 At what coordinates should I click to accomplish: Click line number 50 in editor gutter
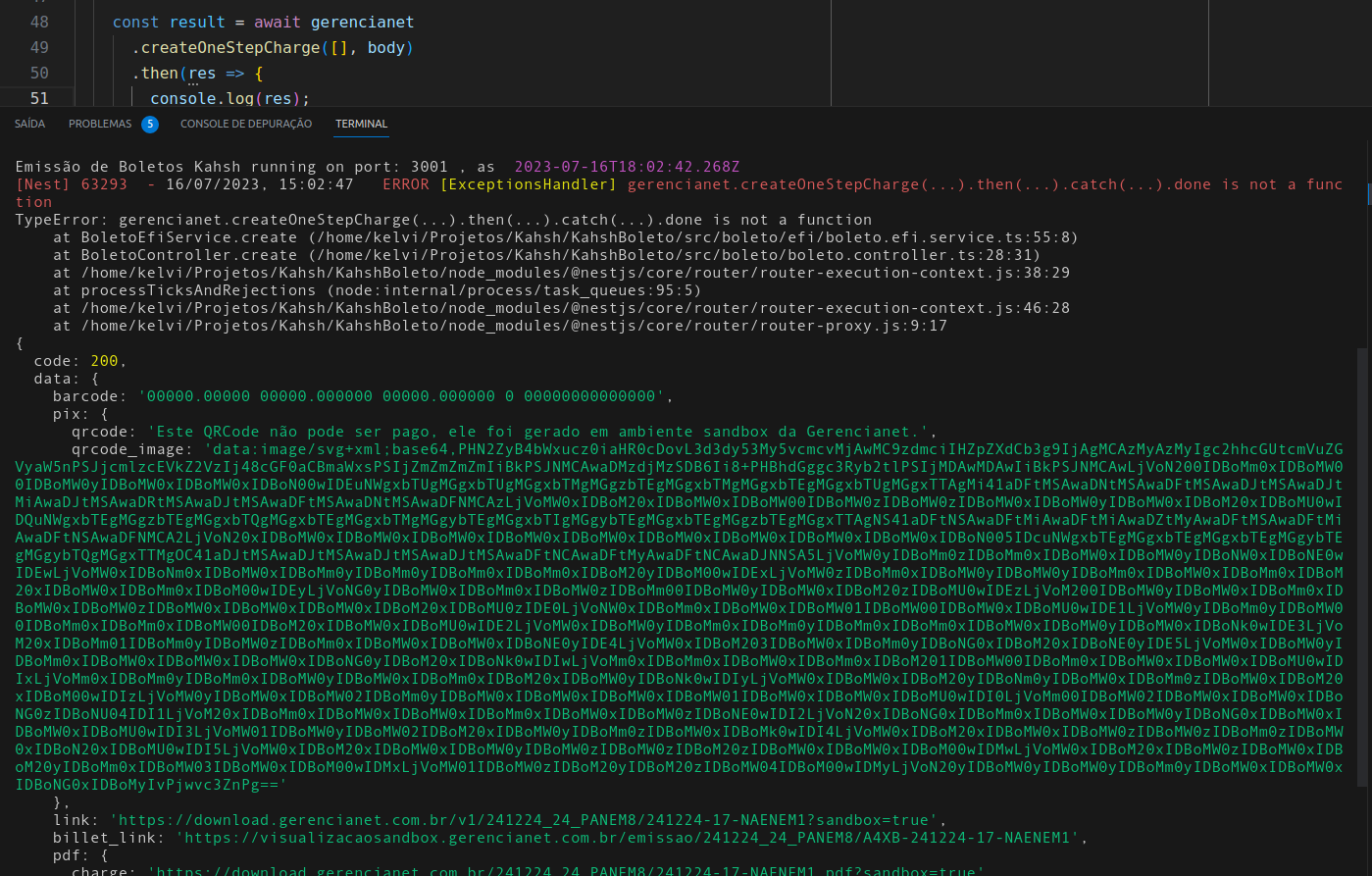pyautogui.click(x=39, y=73)
